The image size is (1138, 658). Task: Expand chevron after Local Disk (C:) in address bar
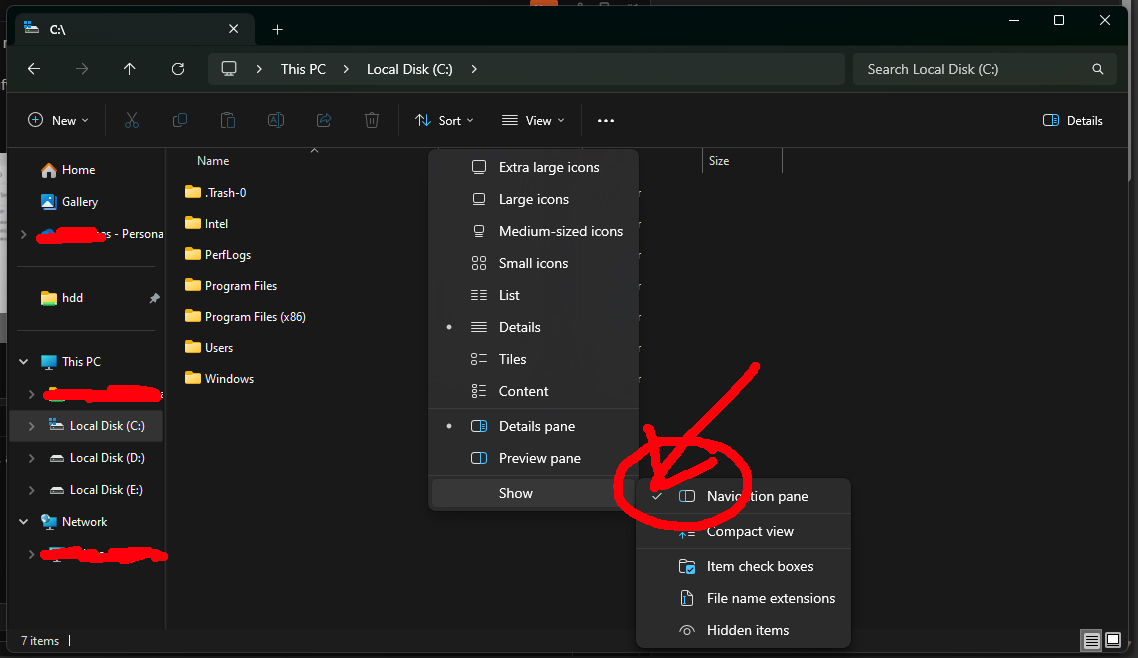474,69
